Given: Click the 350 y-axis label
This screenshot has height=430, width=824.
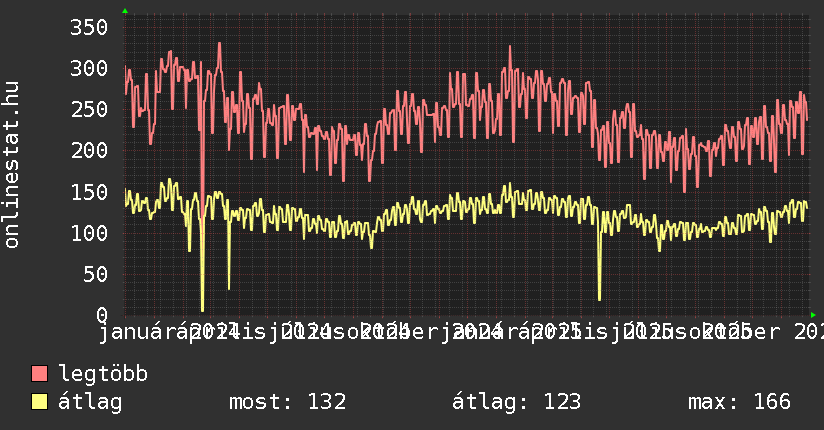Looking at the screenshot, I should click(88, 27).
